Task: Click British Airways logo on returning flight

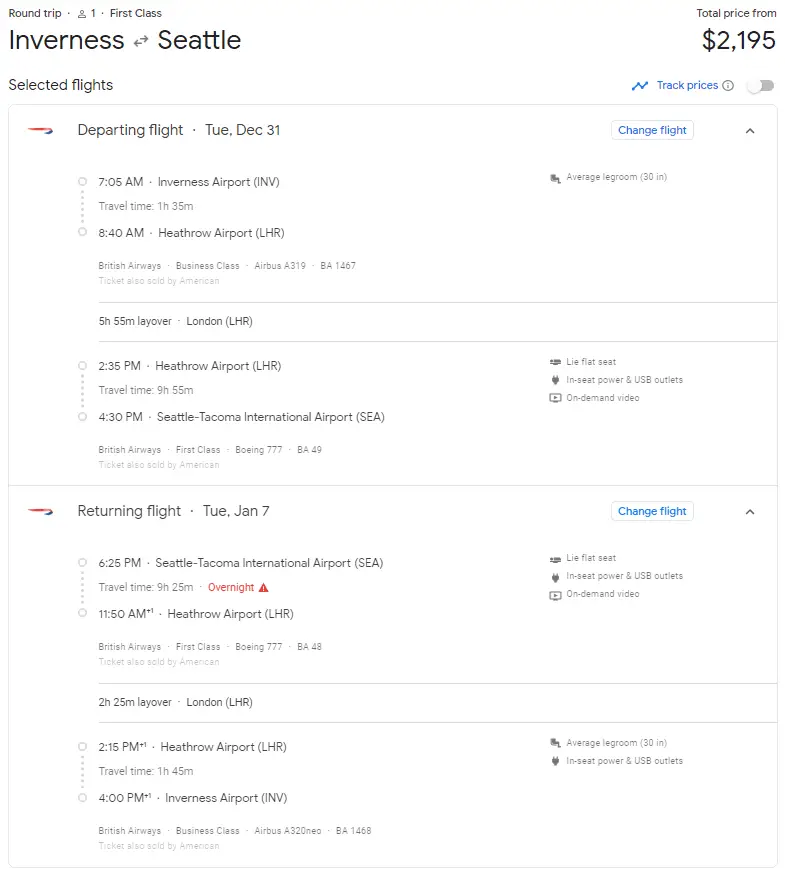Action: 40,511
